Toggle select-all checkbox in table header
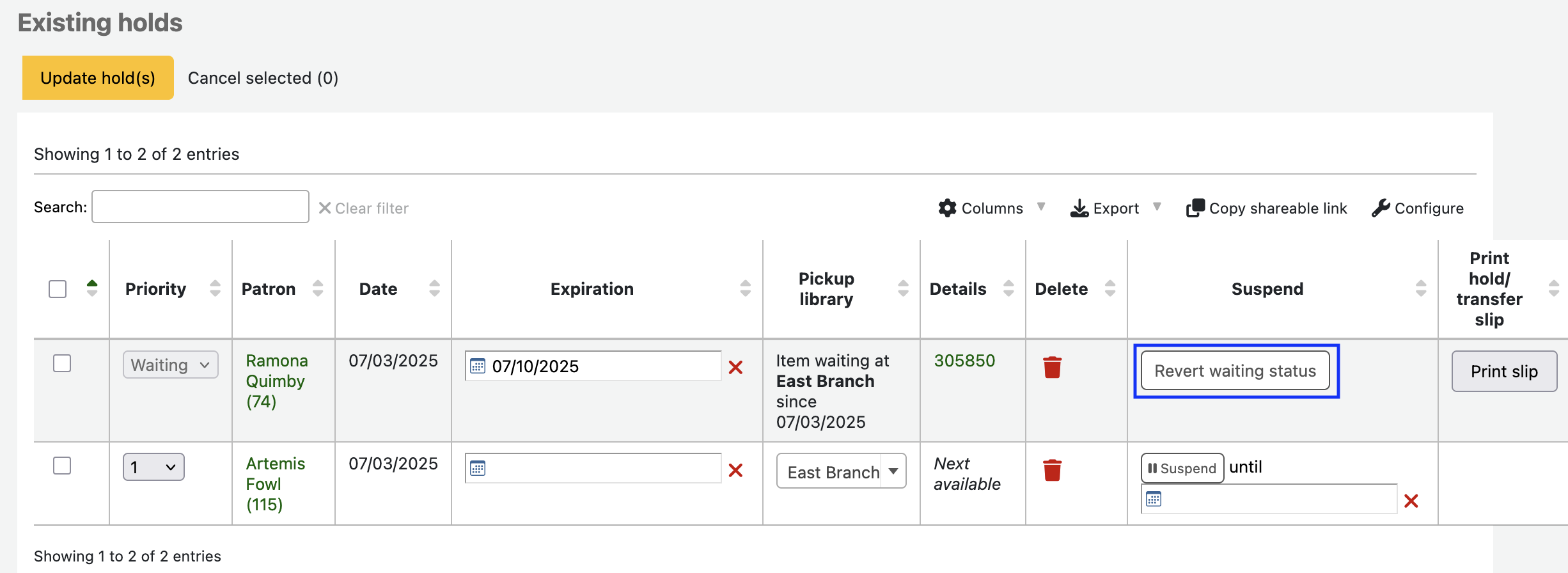 tap(58, 289)
